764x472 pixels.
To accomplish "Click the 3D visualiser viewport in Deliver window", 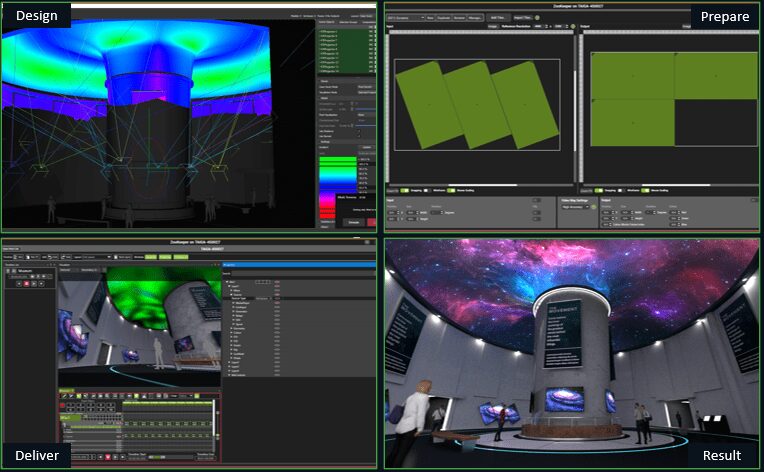I will pos(140,326).
